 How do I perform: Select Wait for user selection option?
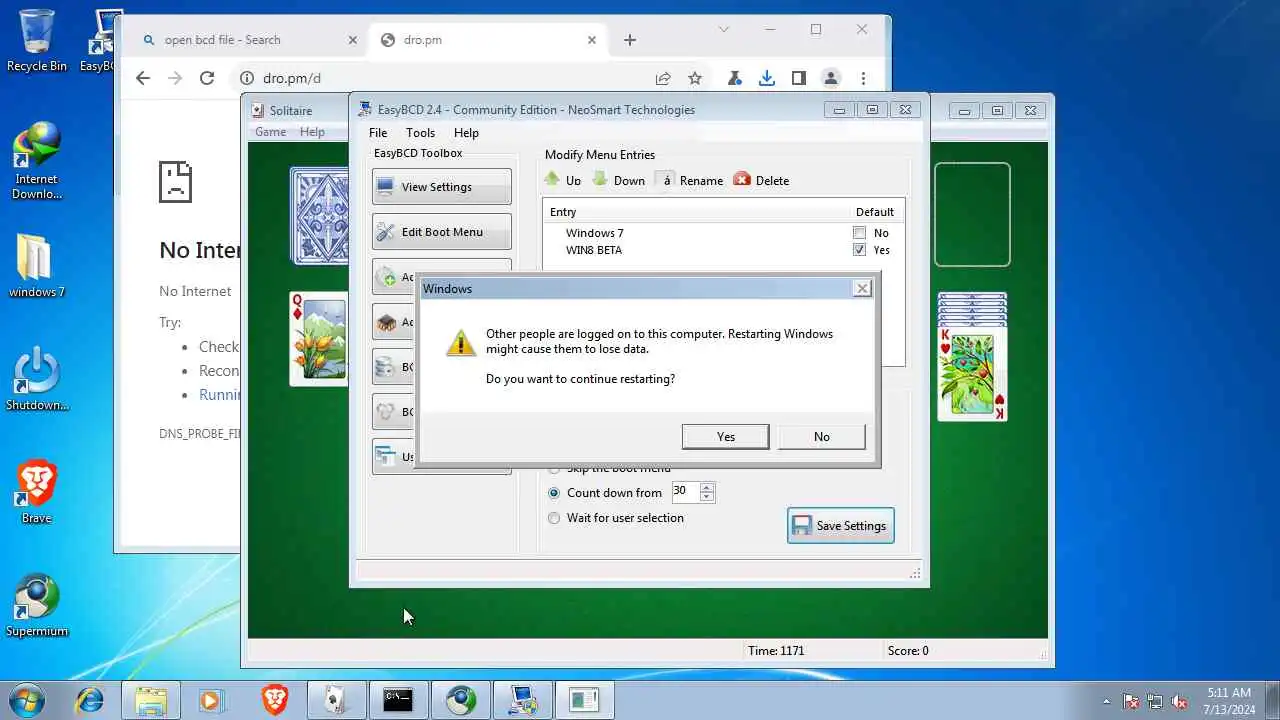[x=554, y=518]
